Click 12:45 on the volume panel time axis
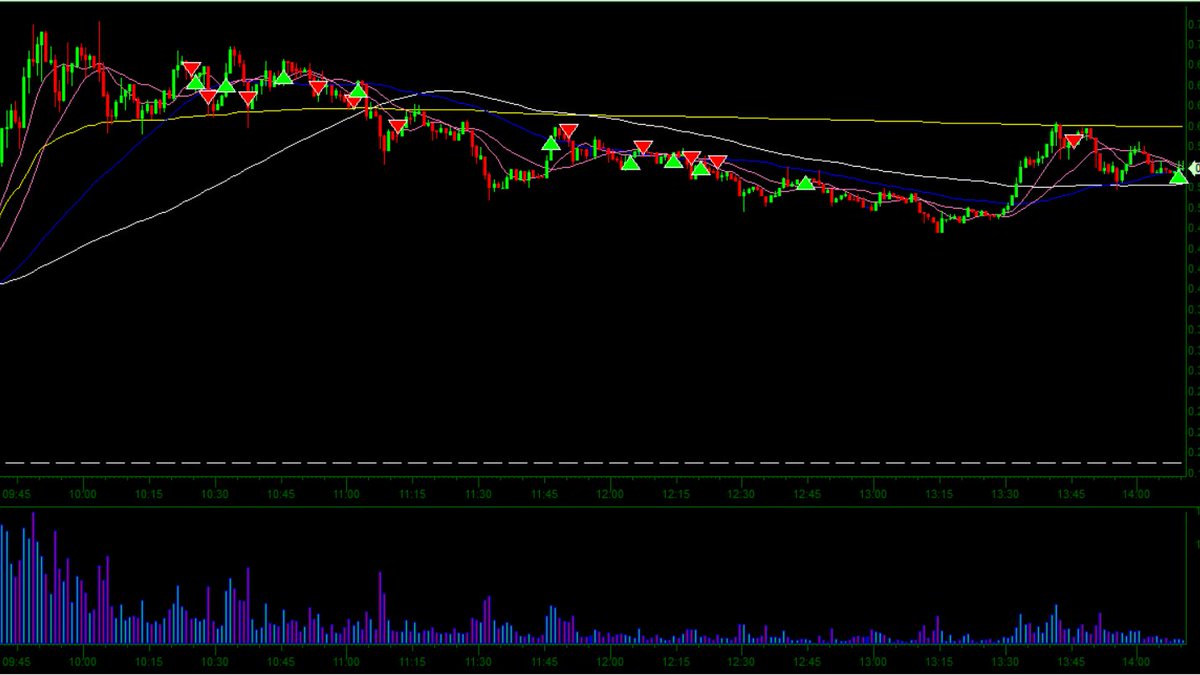This screenshot has width=1200, height=675. coord(807,661)
